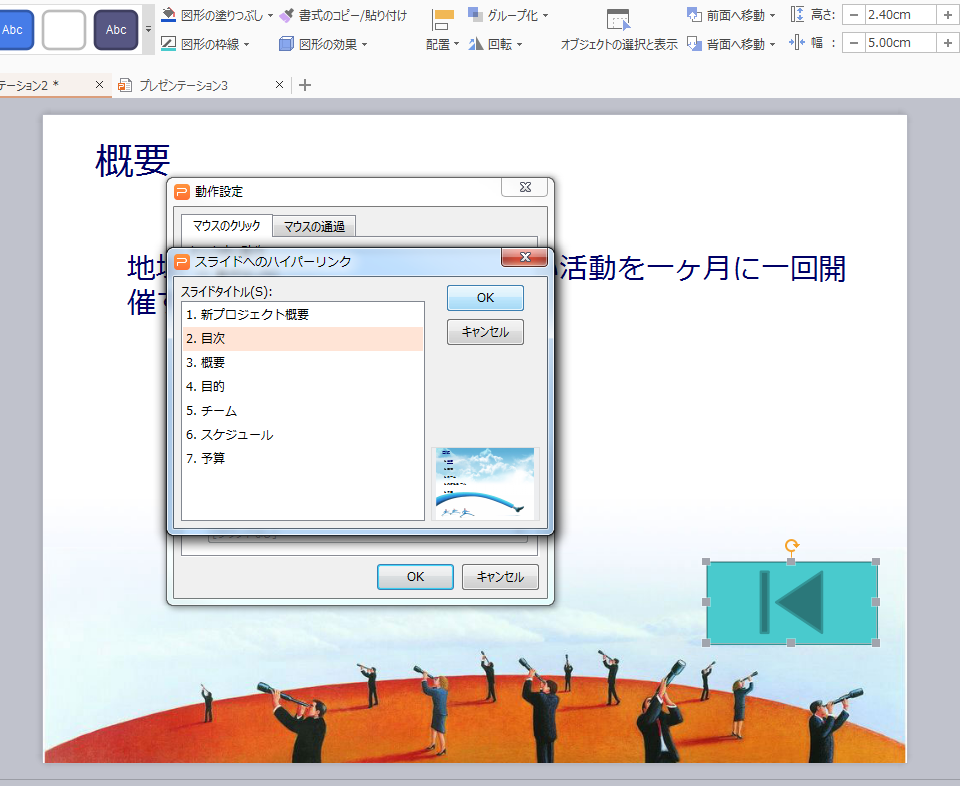This screenshot has width=960, height=786.
Task: Select slide 4. 目的 in list
Action: pyautogui.click(x=303, y=386)
